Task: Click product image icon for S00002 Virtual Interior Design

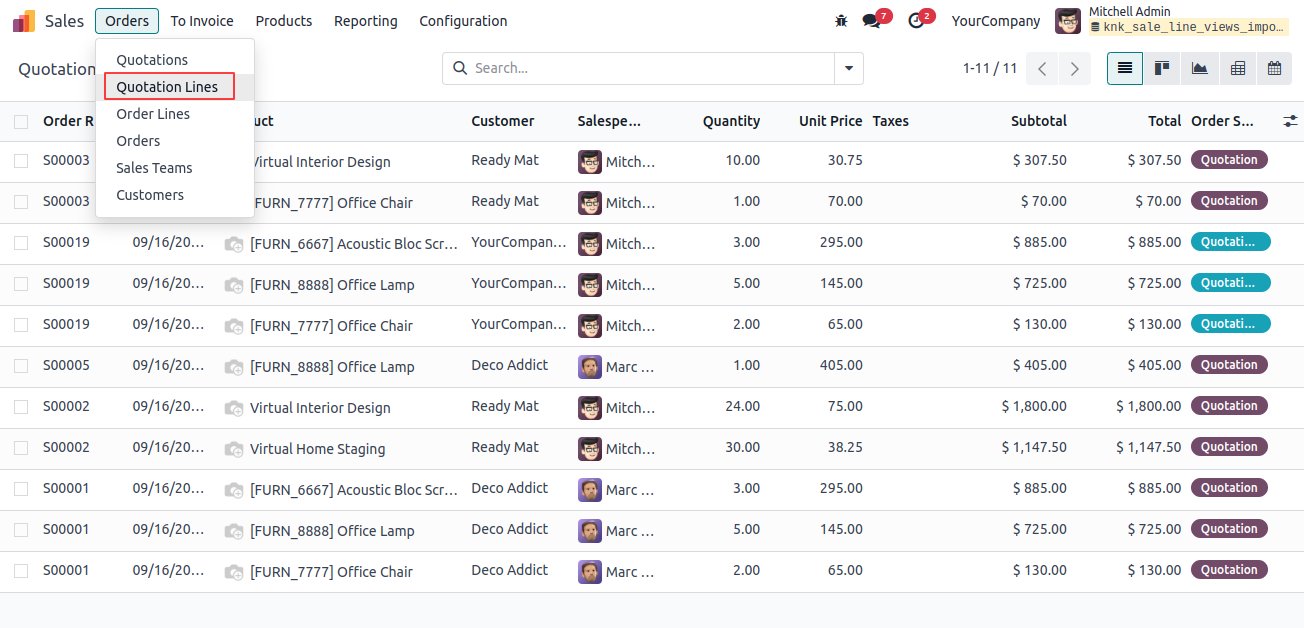Action: pyautogui.click(x=234, y=408)
